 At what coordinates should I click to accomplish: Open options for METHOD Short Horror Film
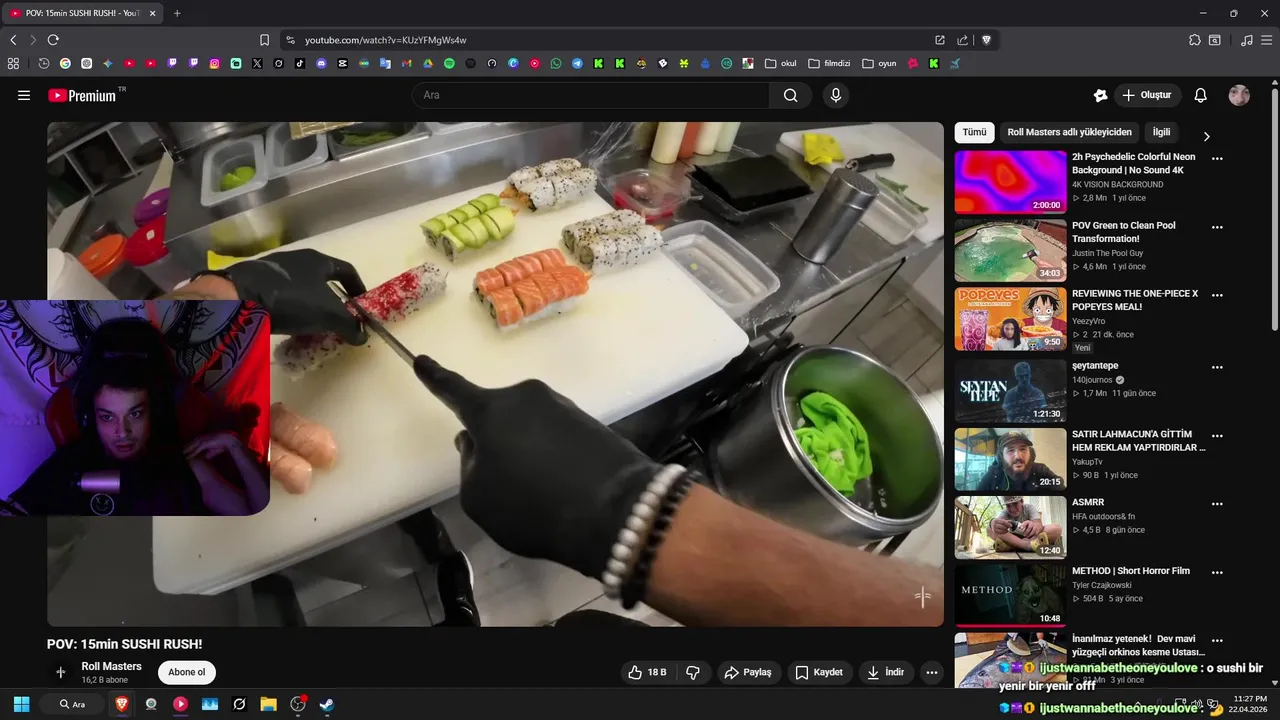tap(1217, 572)
